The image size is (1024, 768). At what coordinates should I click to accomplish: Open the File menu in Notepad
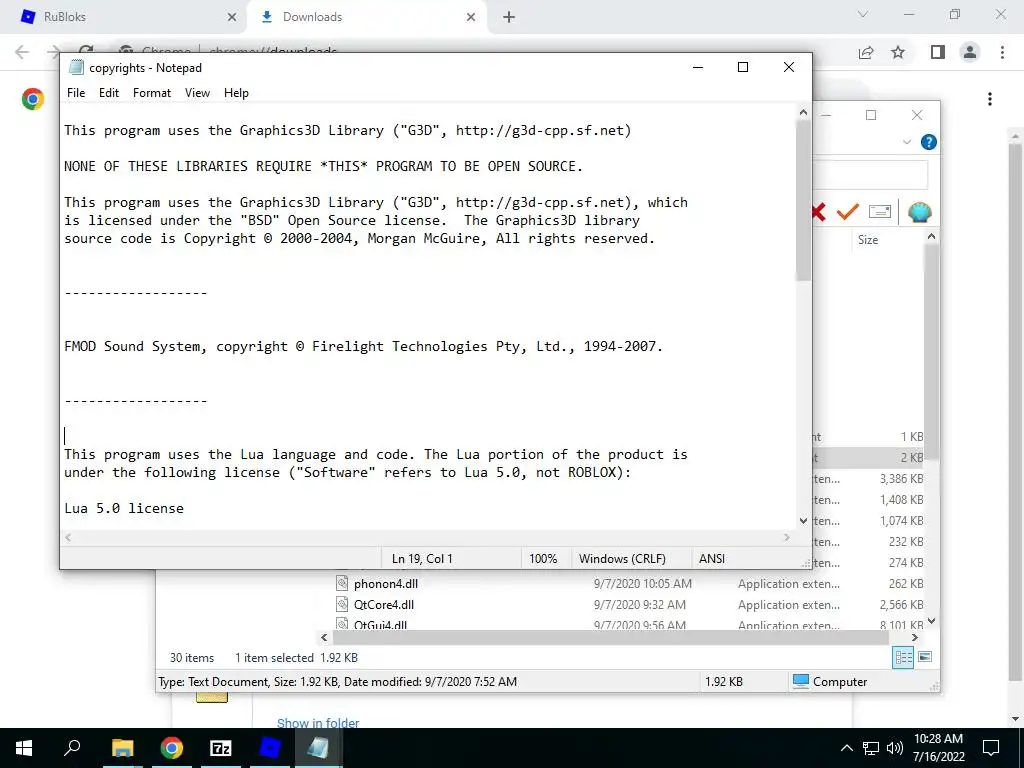tap(76, 93)
